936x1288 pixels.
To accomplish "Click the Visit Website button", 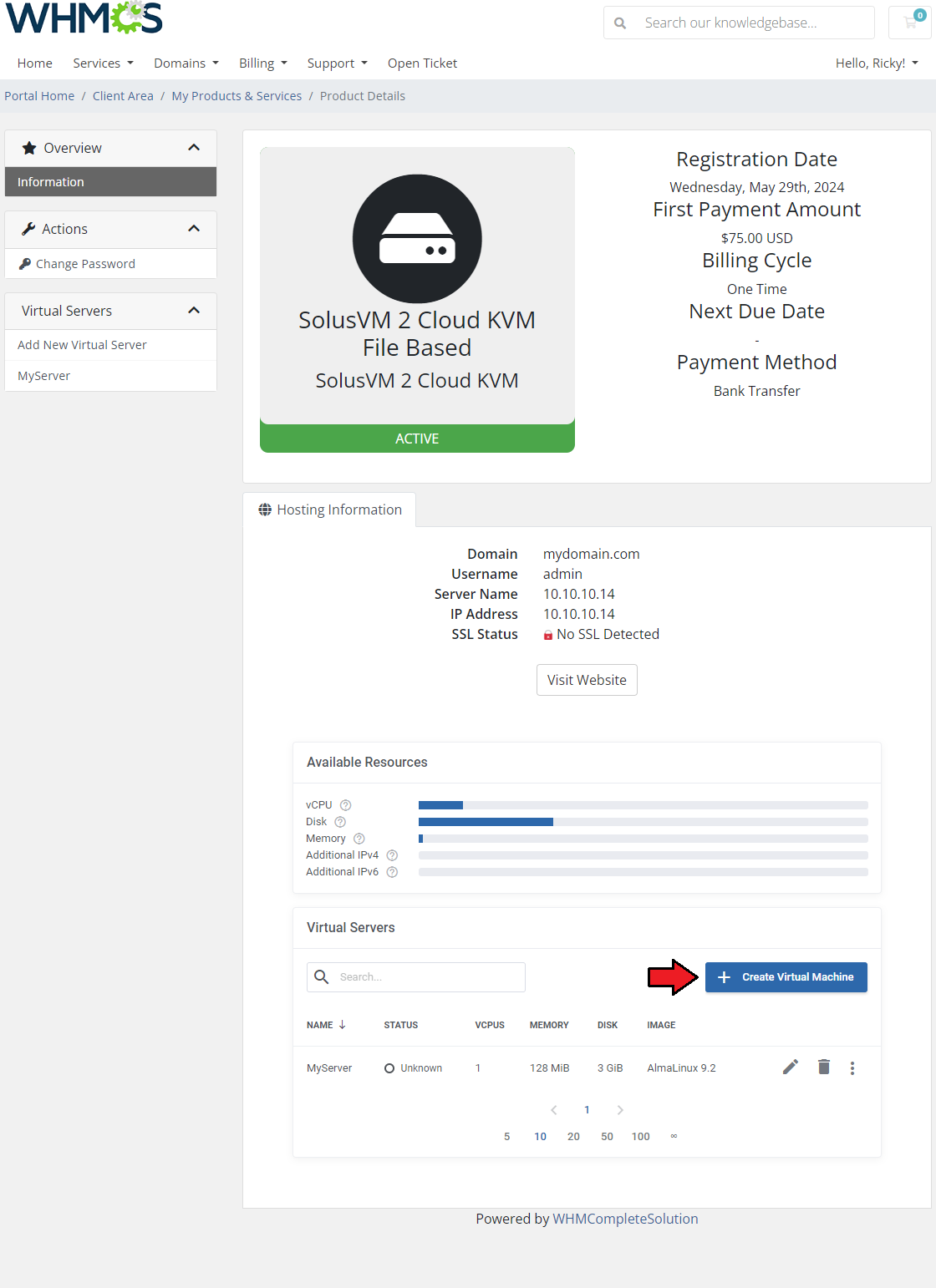I will (587, 680).
